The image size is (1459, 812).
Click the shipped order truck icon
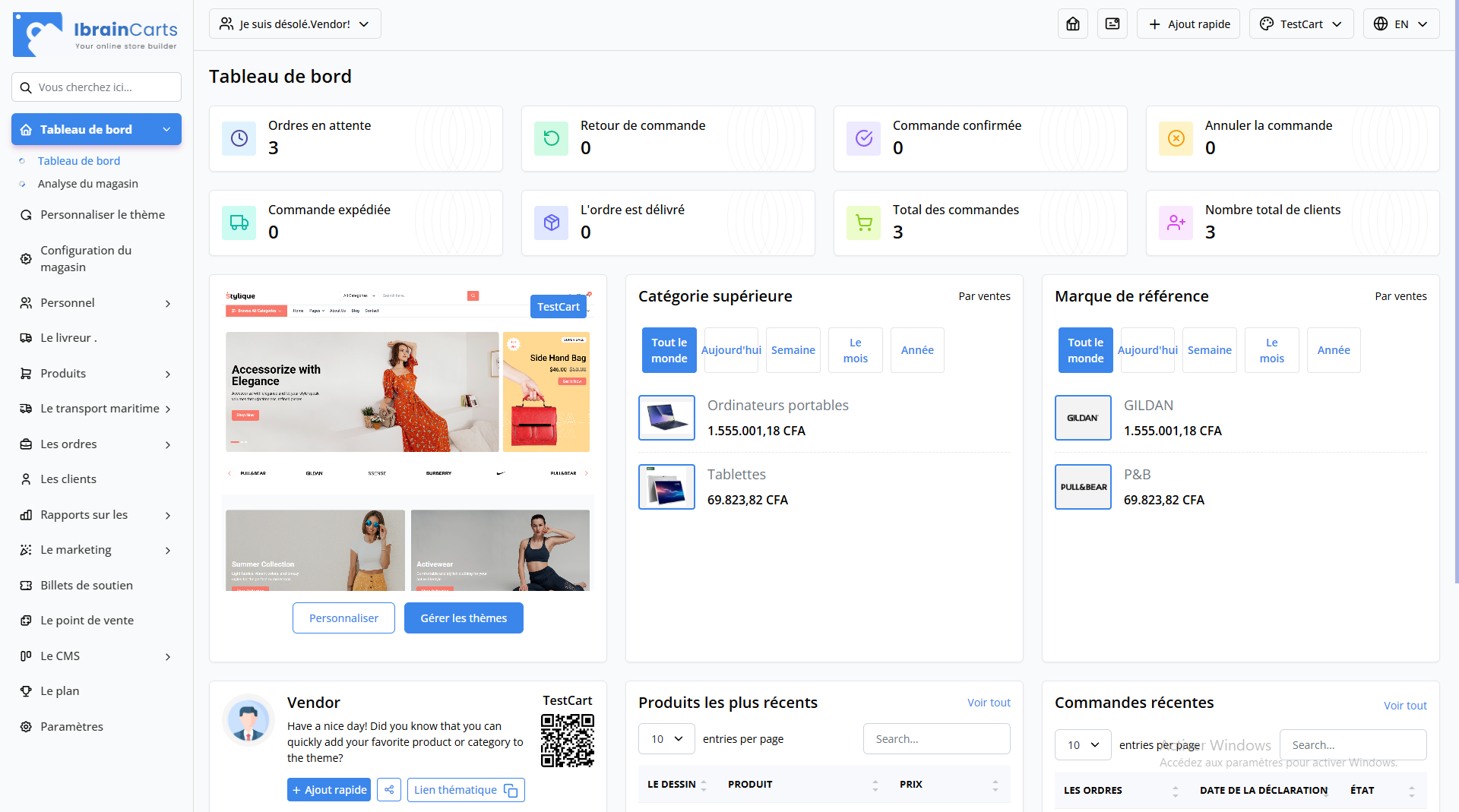(x=239, y=223)
